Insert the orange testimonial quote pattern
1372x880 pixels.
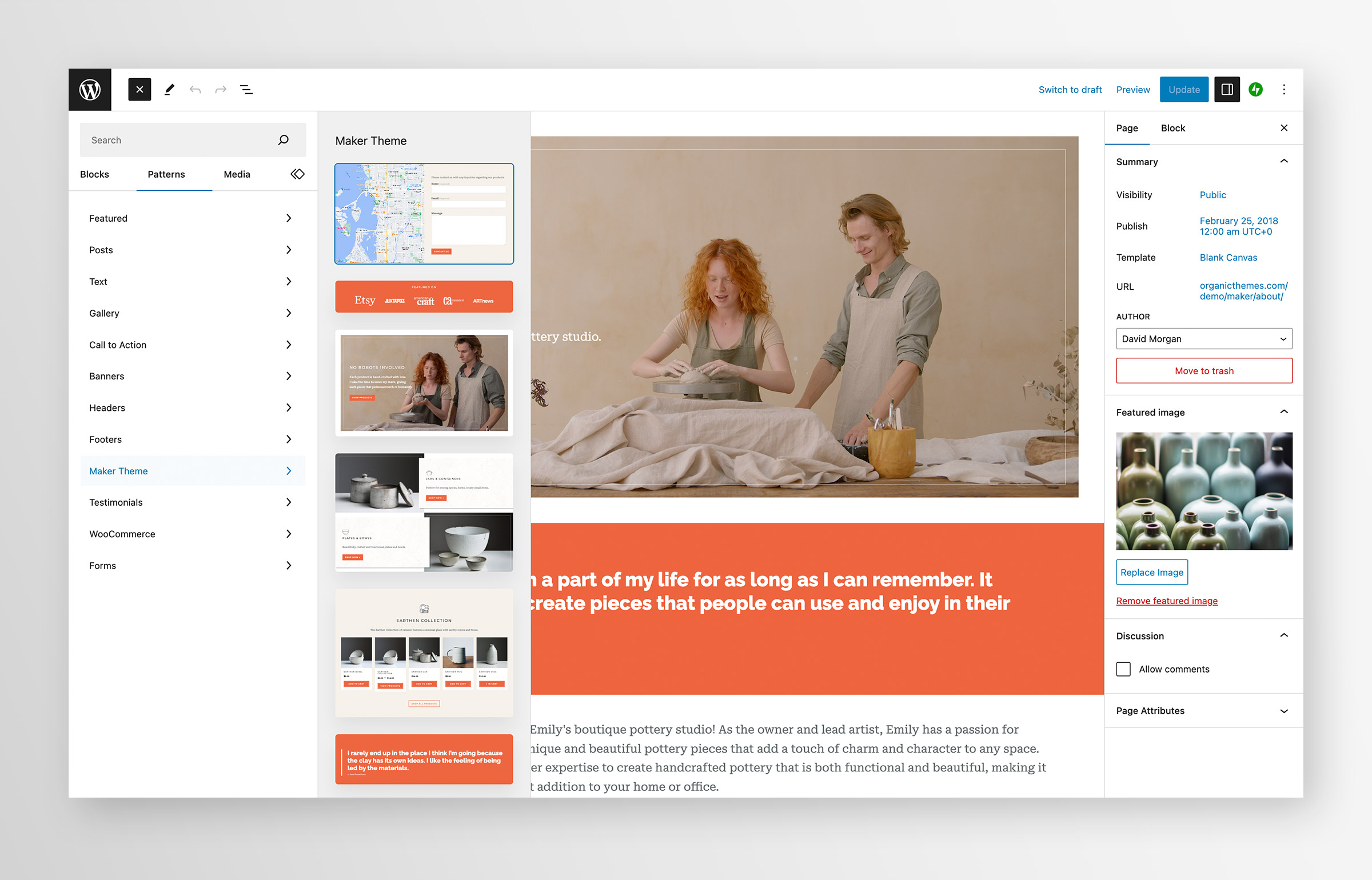pos(424,759)
